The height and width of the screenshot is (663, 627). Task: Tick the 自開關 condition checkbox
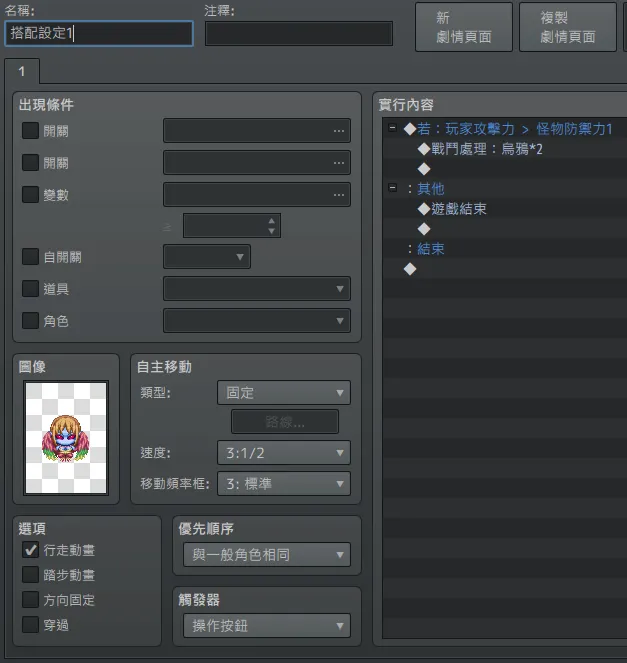30,257
